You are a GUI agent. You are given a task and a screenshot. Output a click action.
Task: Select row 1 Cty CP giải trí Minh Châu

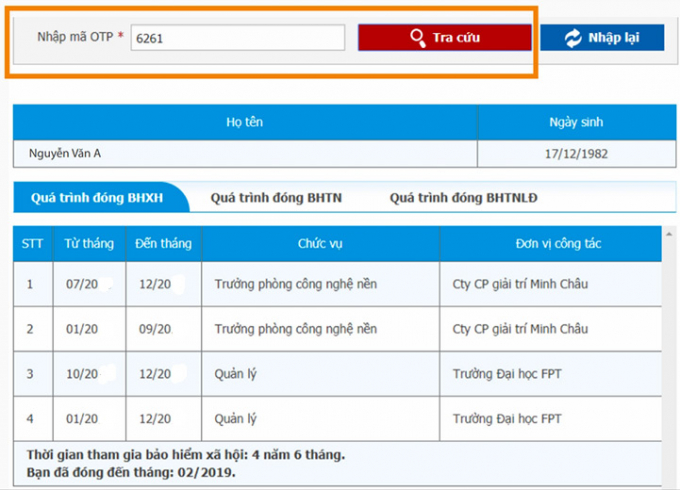[x=520, y=284]
